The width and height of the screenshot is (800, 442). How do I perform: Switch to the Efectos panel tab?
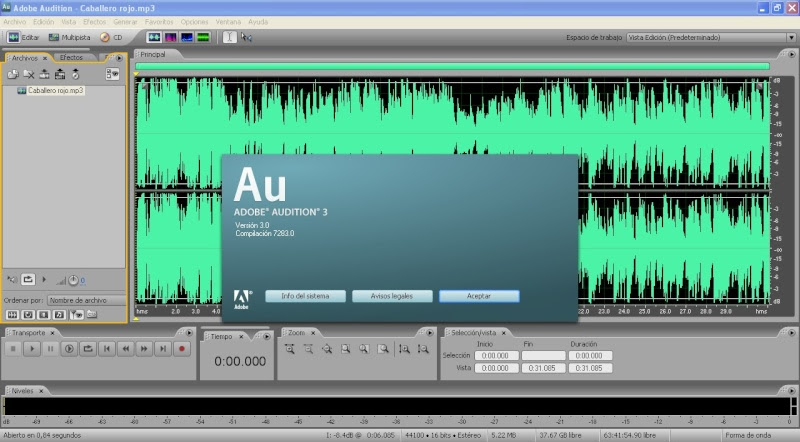(x=71, y=57)
